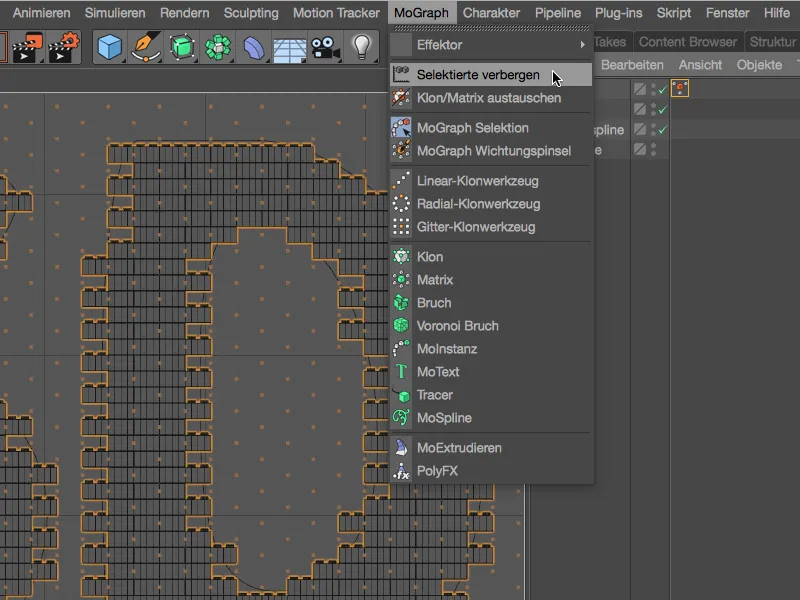Open render settings clapperboard with gear
The height and width of the screenshot is (600, 800).
[62, 47]
